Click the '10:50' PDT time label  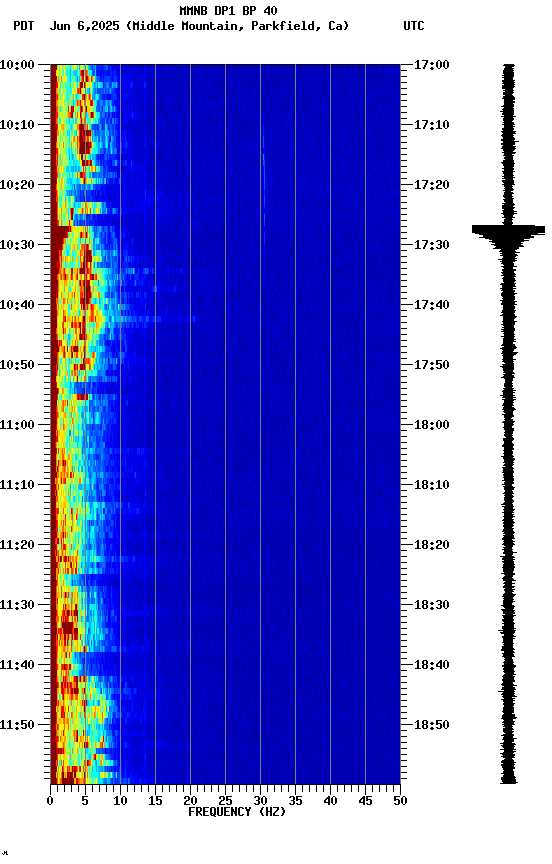(17, 365)
